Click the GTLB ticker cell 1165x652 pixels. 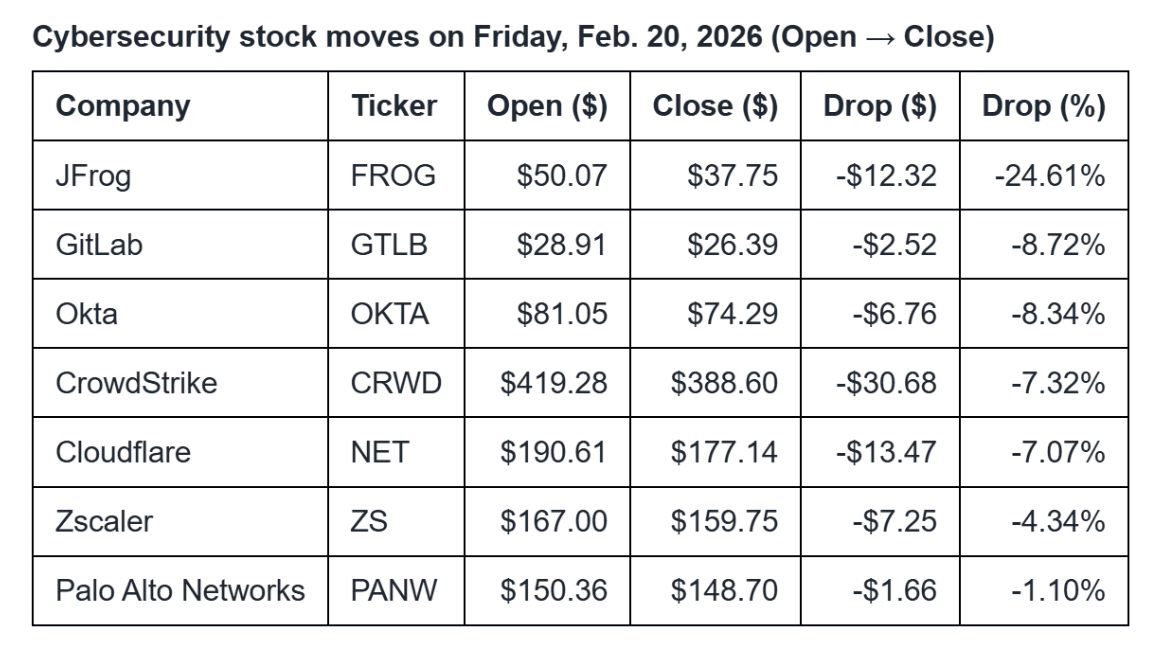(389, 245)
